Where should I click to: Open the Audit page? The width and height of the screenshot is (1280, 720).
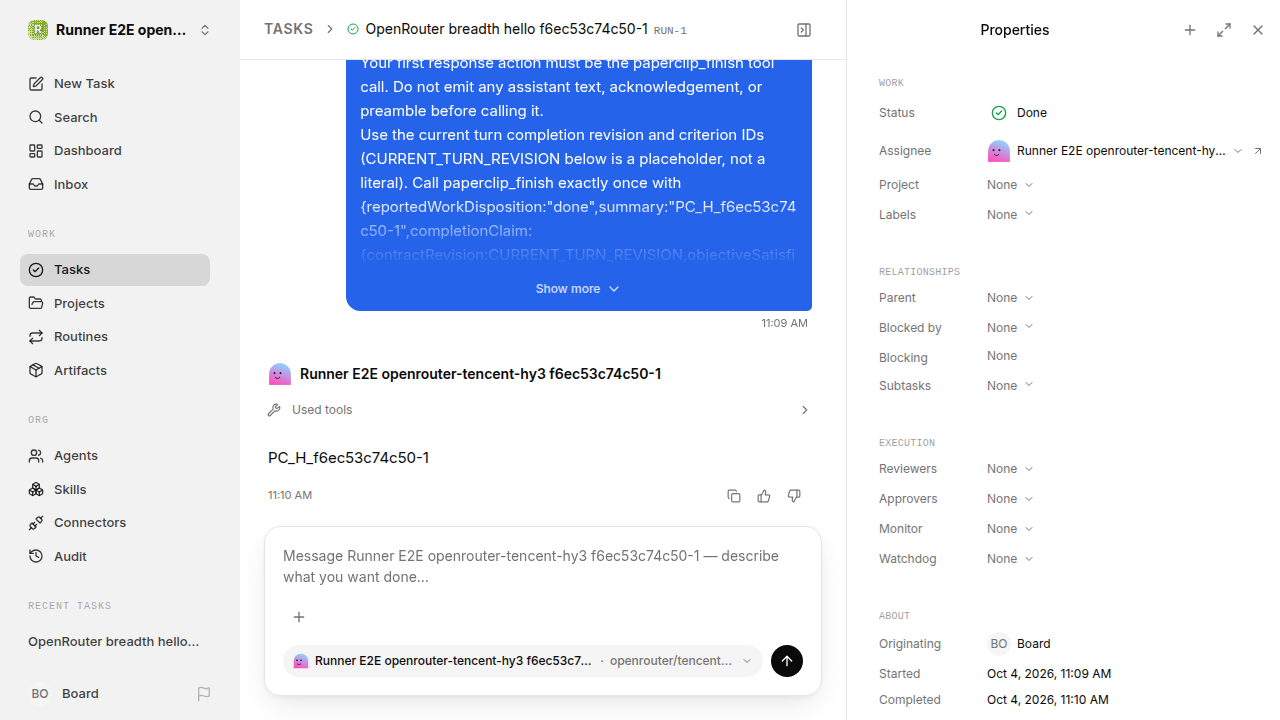tap(115, 556)
